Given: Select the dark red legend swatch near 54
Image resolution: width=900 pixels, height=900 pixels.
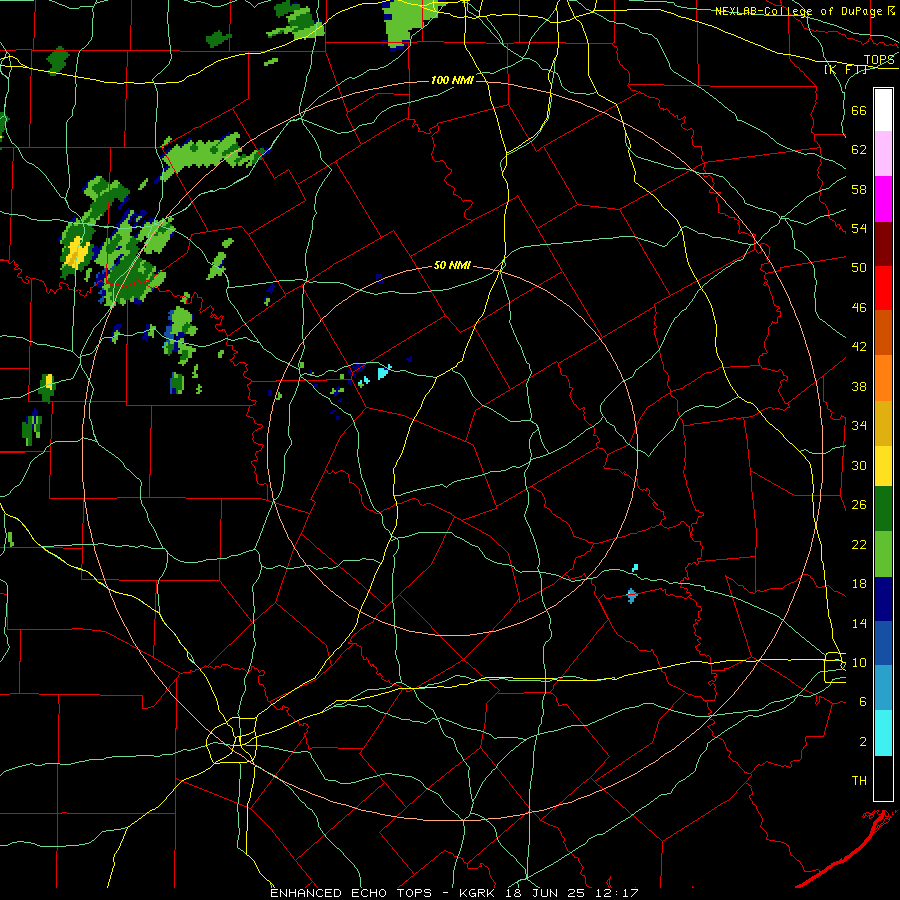Looking at the screenshot, I should click(883, 244).
